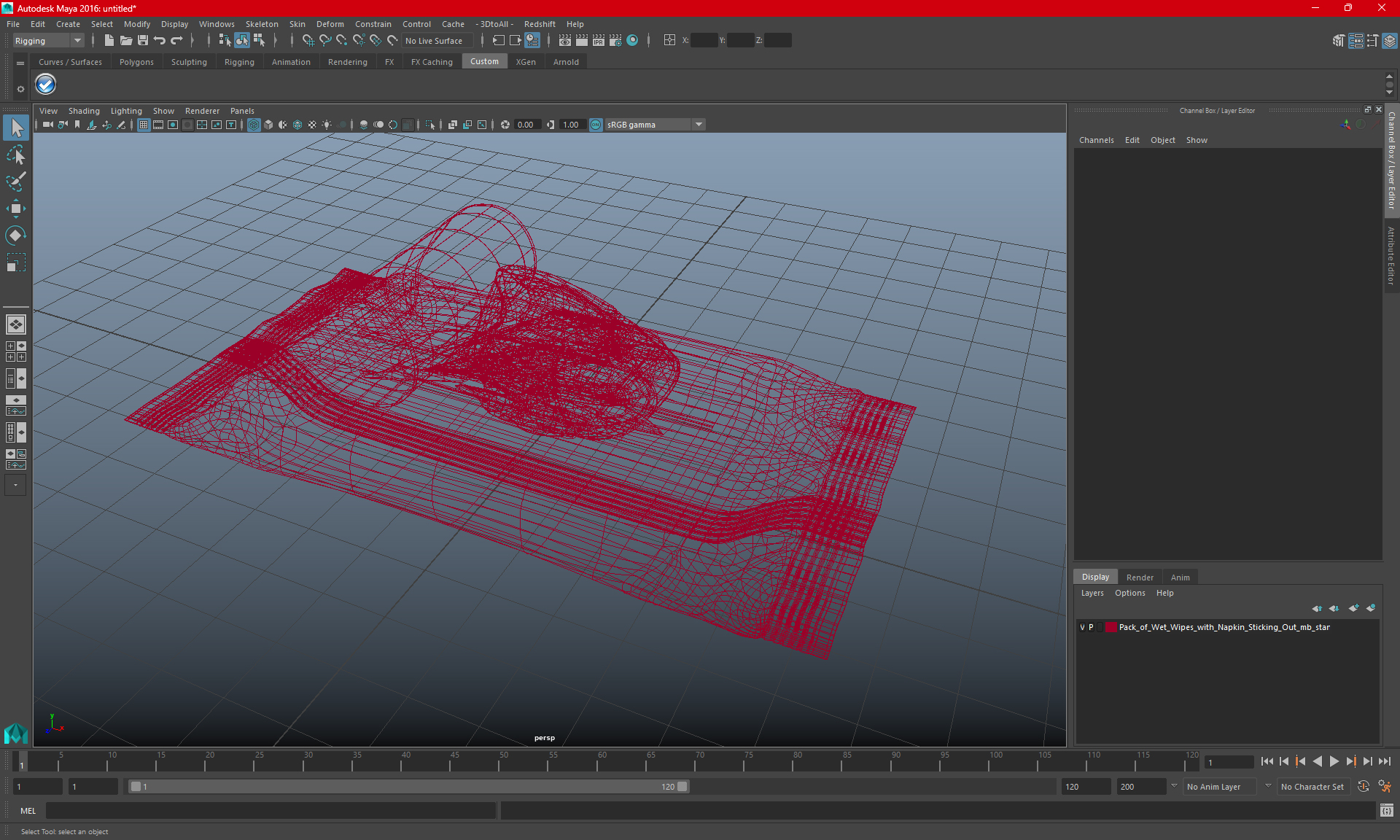Screen dimensions: 1400x840
Task: Click the Open scene folder icon
Action: pyautogui.click(x=126, y=41)
